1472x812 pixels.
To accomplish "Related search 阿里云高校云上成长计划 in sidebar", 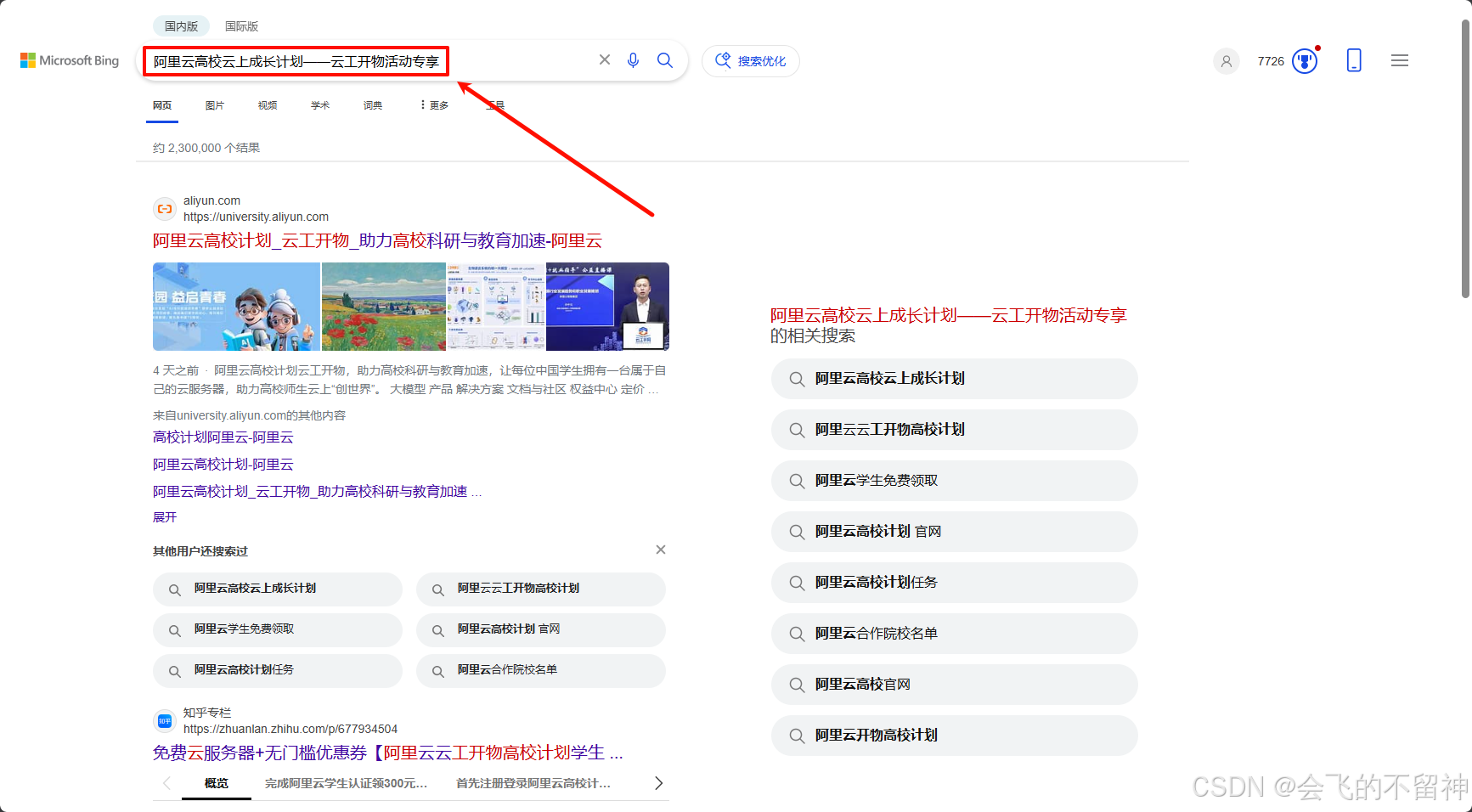I will 955,379.
